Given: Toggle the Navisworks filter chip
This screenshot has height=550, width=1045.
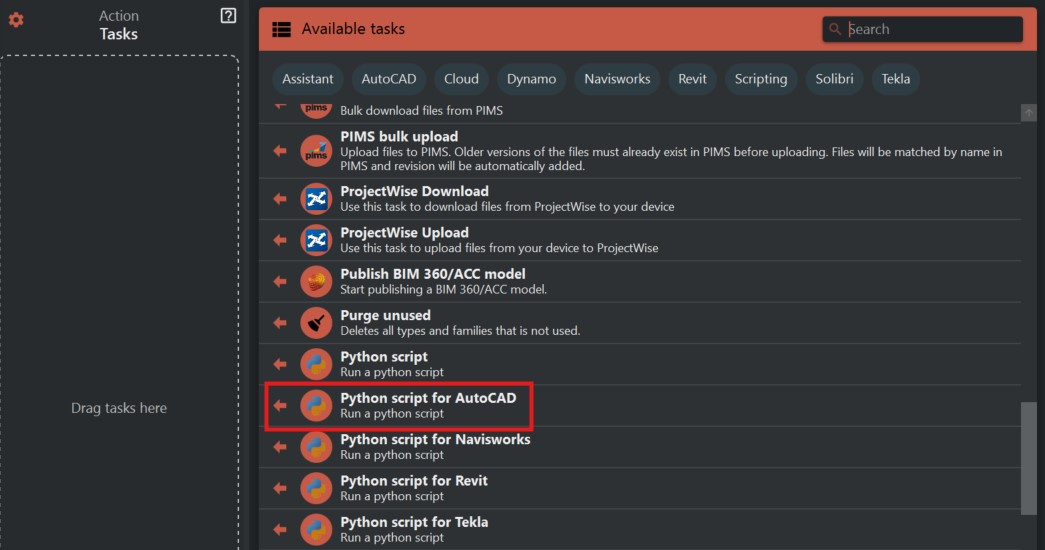Looking at the screenshot, I should tap(617, 79).
